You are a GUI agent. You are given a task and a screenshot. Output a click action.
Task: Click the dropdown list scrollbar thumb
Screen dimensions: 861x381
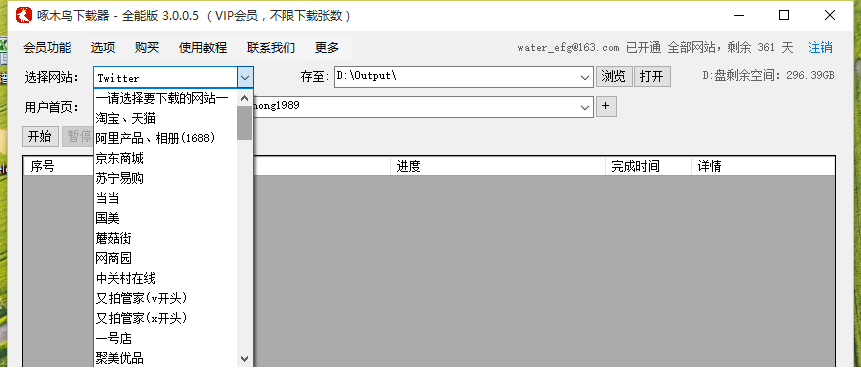(x=245, y=123)
